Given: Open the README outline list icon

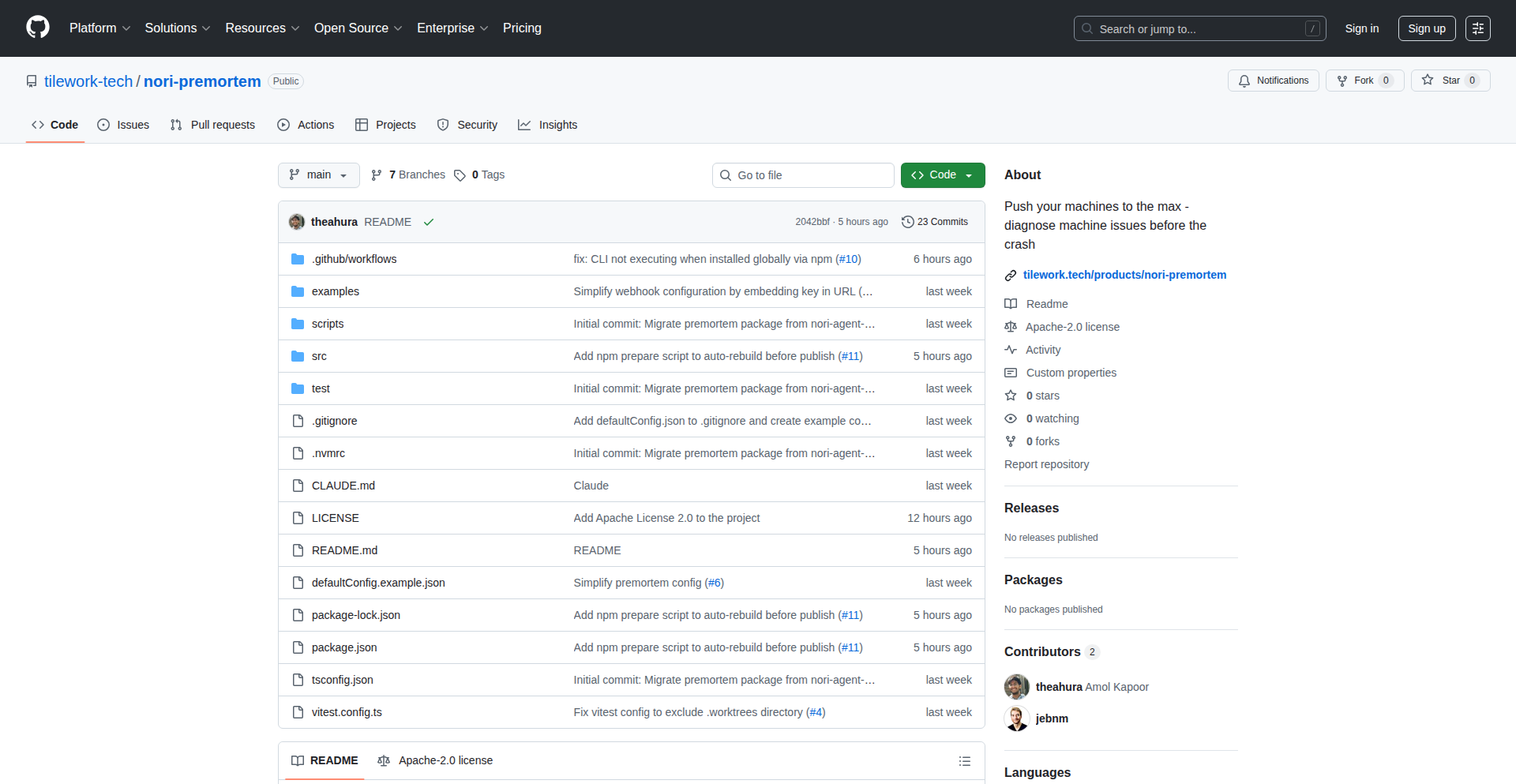Looking at the screenshot, I should pyautogui.click(x=965, y=761).
